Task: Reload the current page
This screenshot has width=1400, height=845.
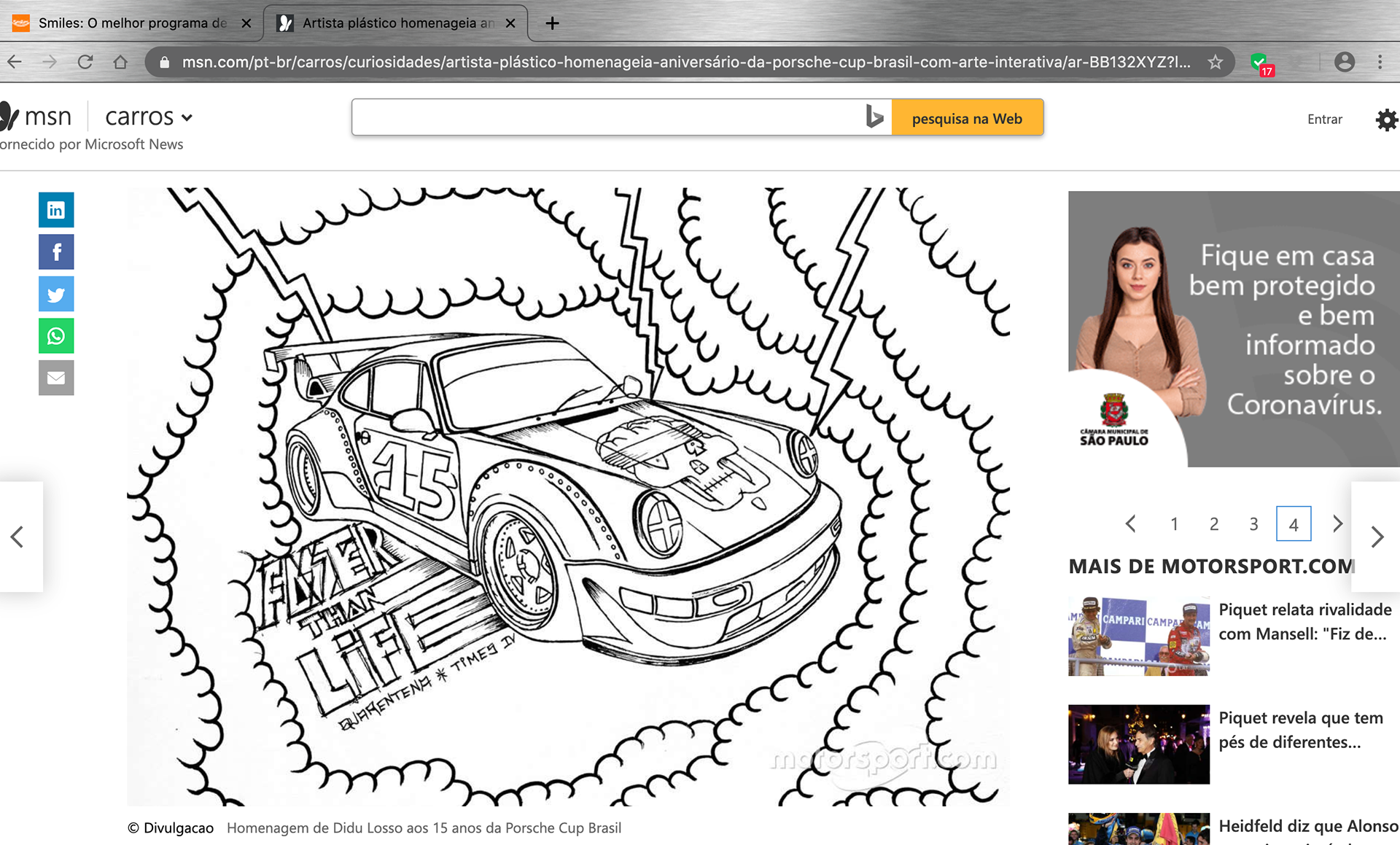Action: tap(85, 62)
